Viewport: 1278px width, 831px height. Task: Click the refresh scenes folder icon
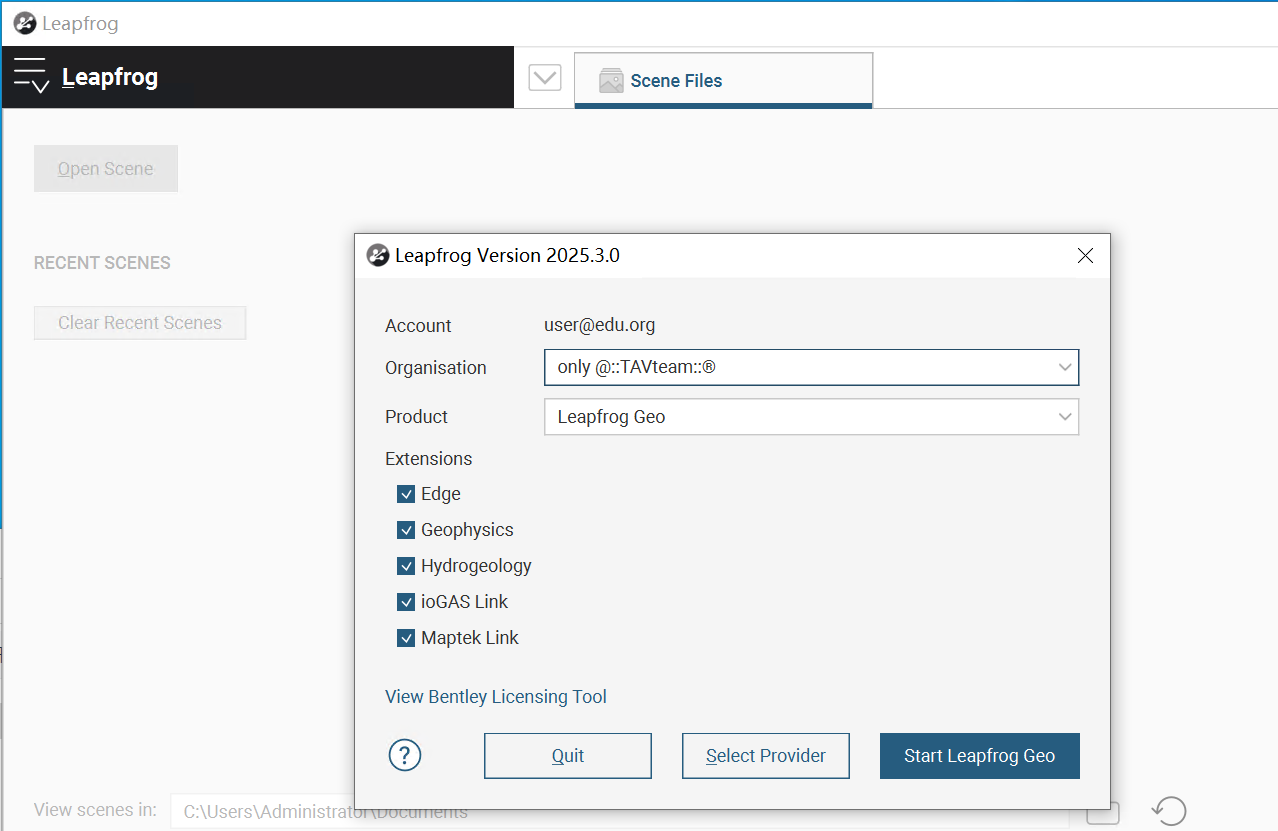(1169, 810)
